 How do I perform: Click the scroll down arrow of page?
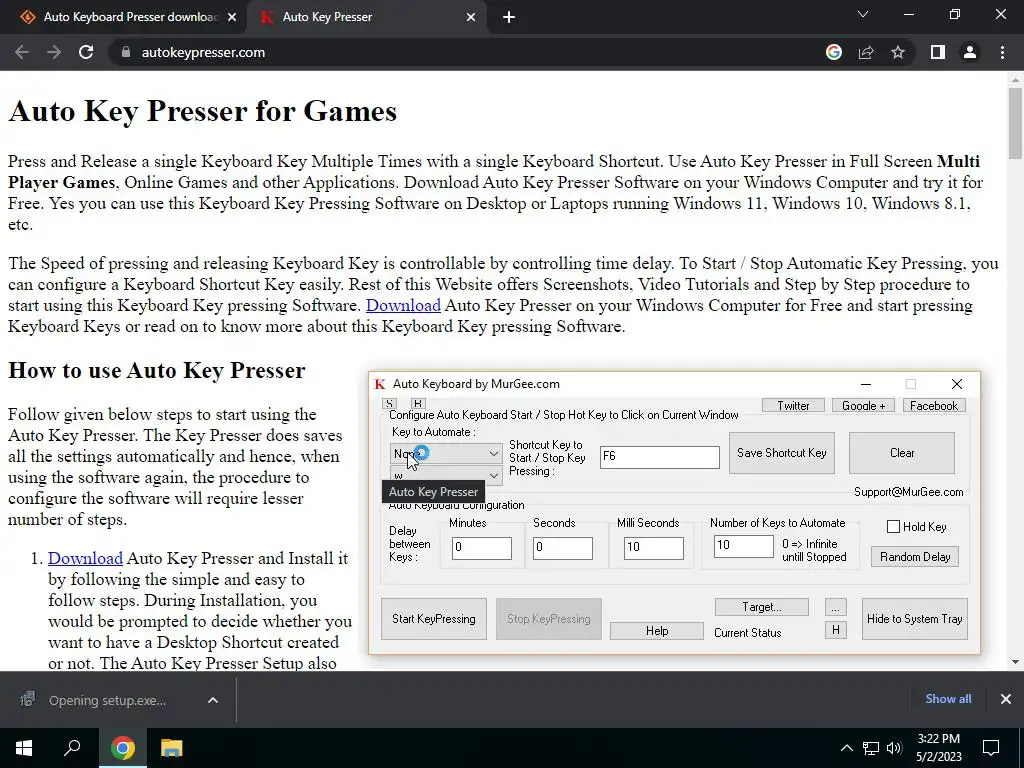coord(1015,662)
